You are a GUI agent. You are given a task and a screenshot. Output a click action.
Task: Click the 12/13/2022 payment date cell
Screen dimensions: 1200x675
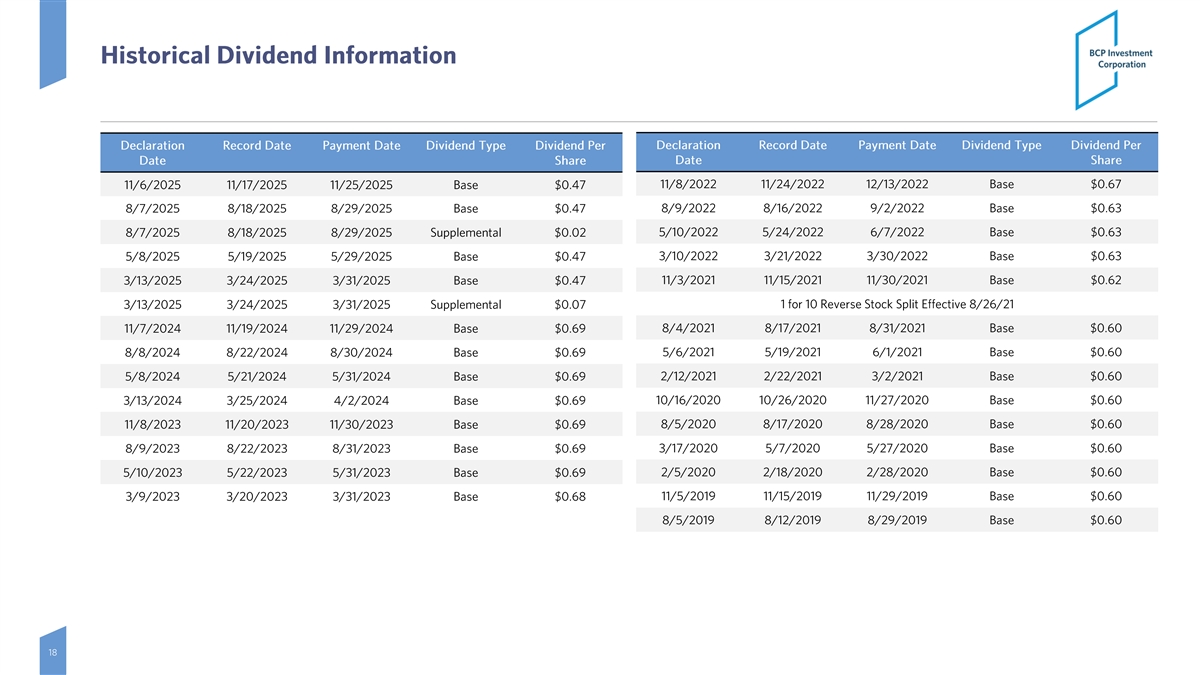pyautogui.click(x=897, y=184)
